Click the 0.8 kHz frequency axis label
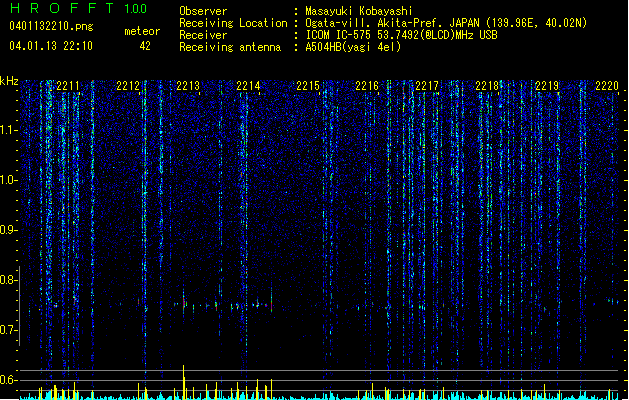The width and height of the screenshot is (629, 400). [x=8, y=280]
